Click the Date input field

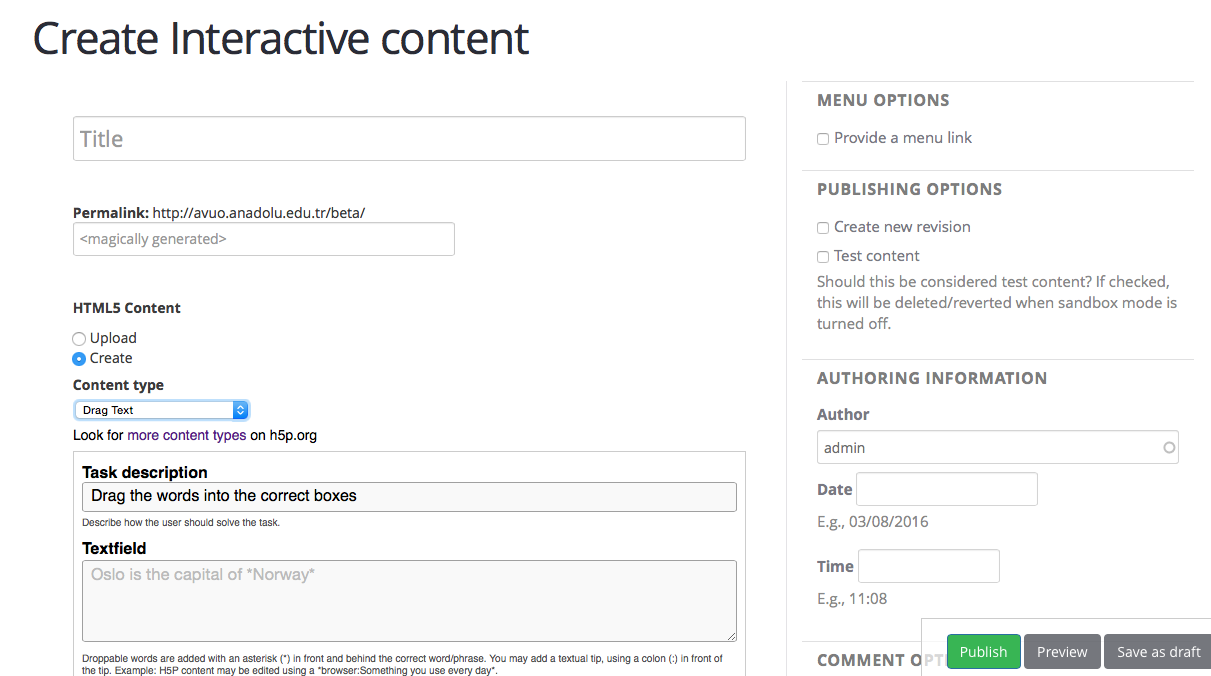(x=947, y=489)
